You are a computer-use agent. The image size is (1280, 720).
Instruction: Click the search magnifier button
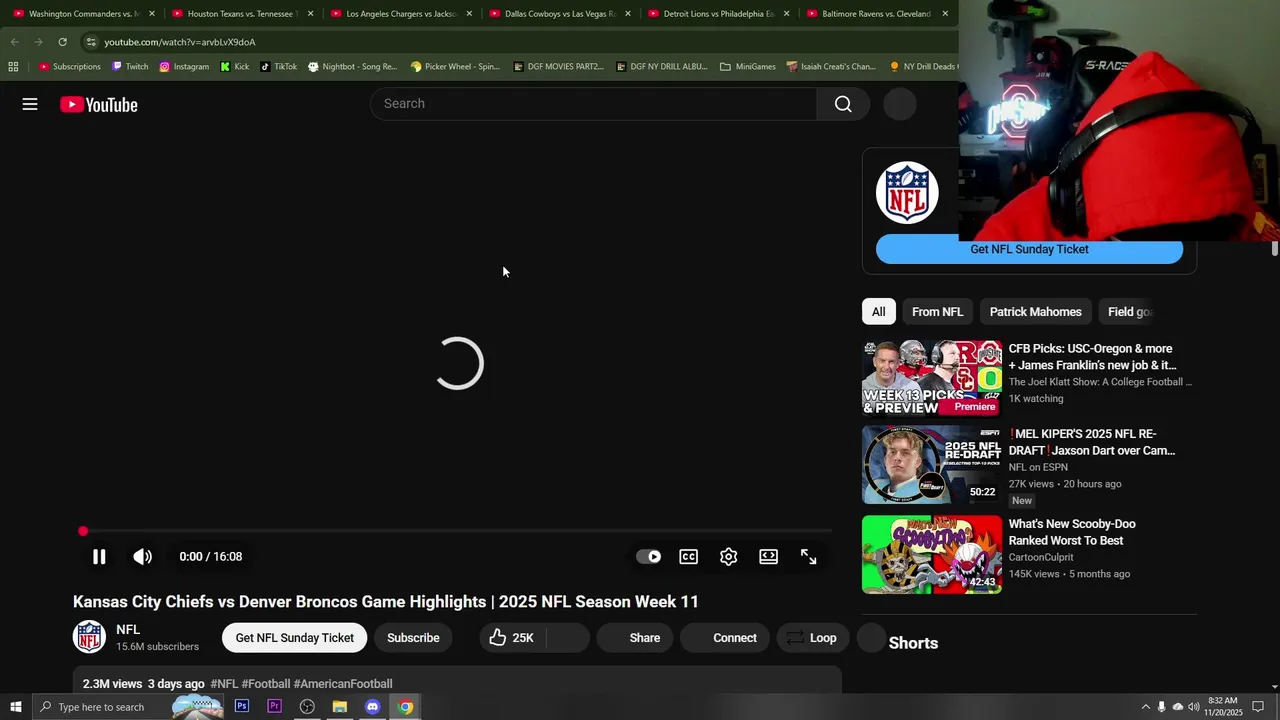(843, 104)
